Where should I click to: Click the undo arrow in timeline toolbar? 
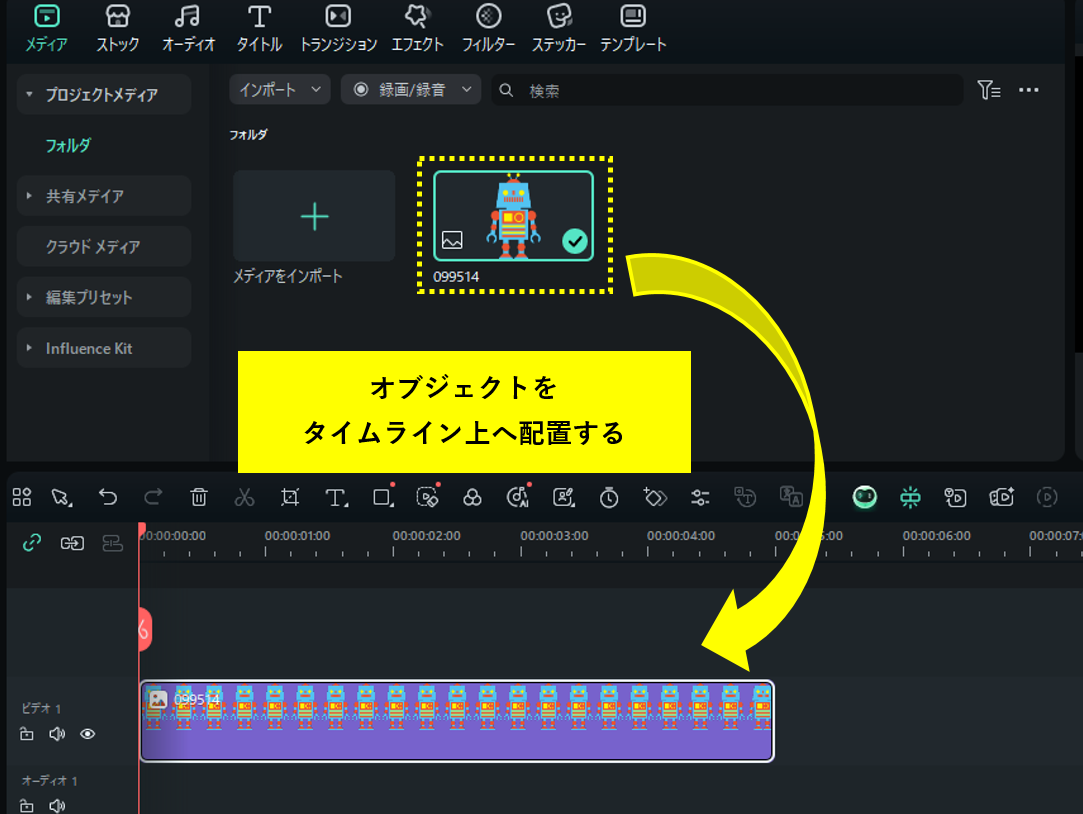(108, 497)
